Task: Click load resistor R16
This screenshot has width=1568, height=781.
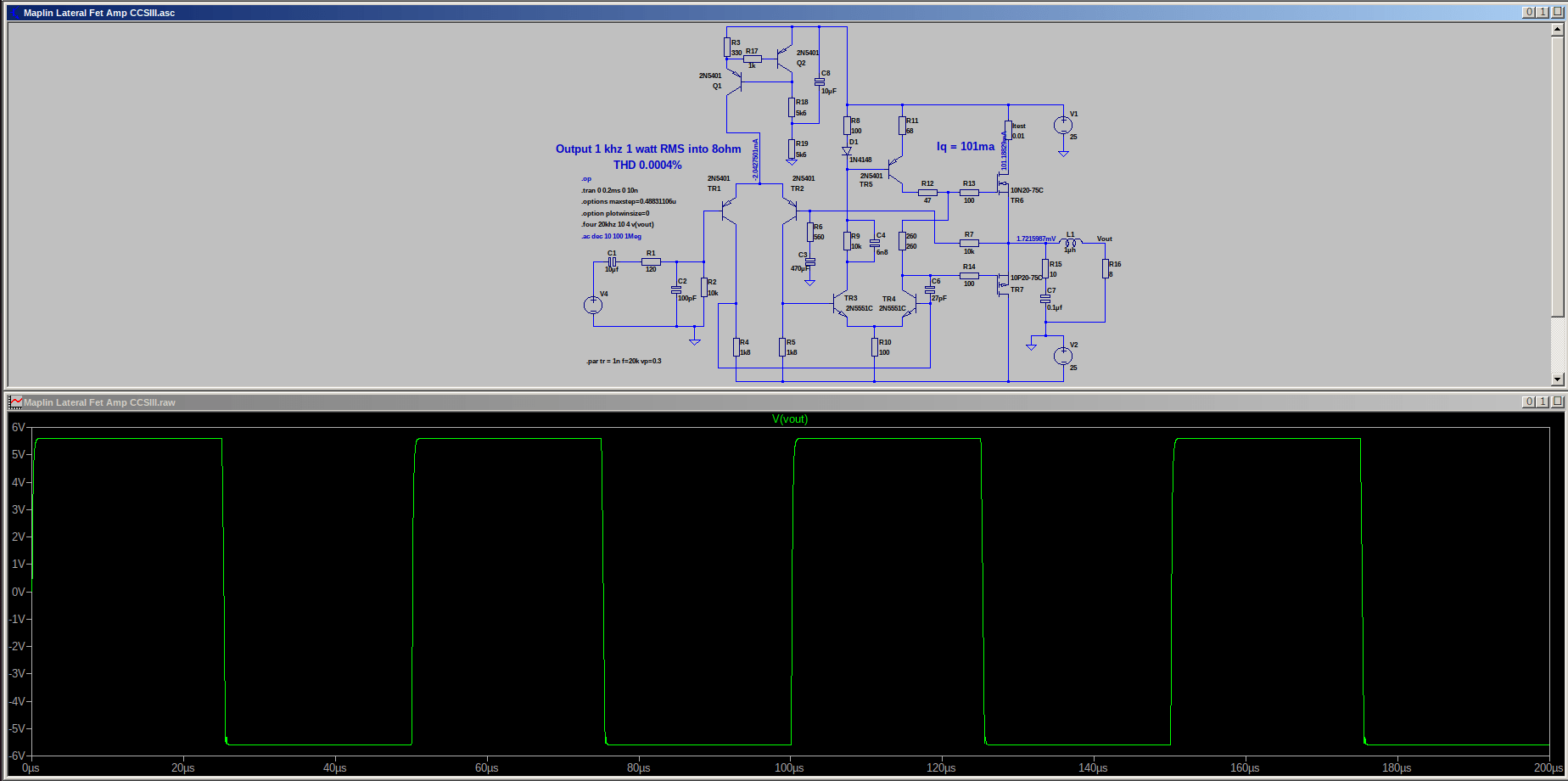Action: [1105, 269]
